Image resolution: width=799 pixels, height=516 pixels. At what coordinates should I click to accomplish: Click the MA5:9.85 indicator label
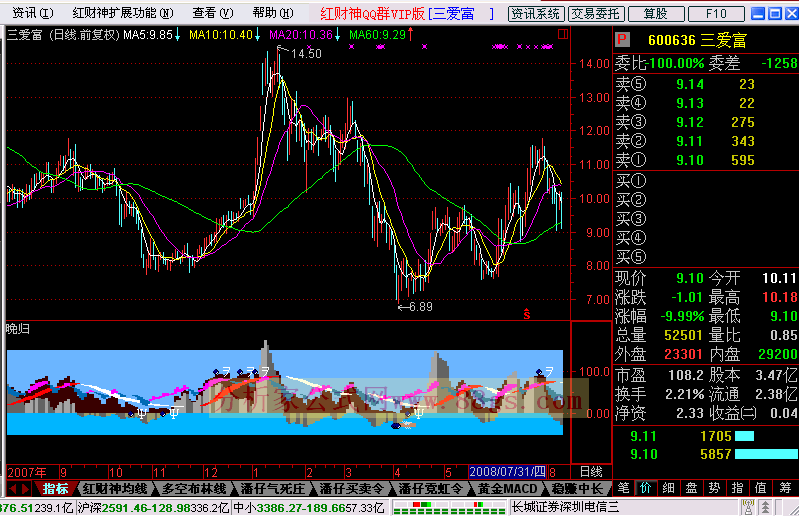click(x=151, y=35)
